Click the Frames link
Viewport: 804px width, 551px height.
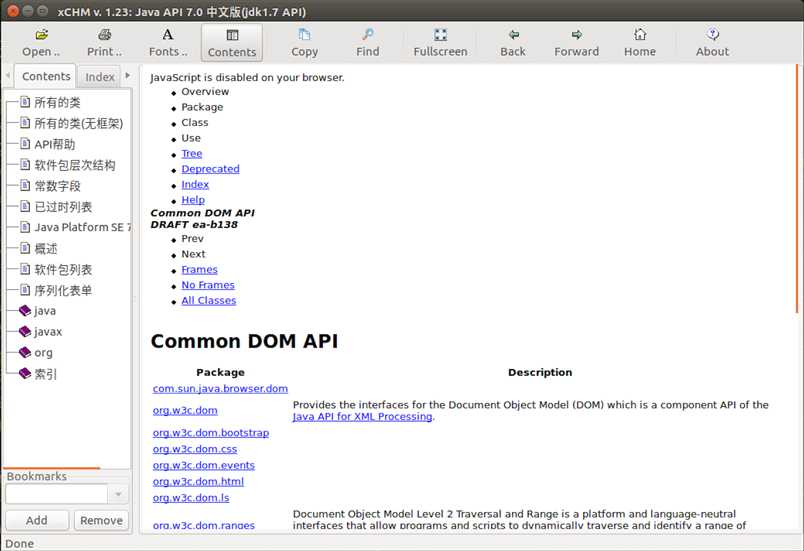tap(199, 270)
